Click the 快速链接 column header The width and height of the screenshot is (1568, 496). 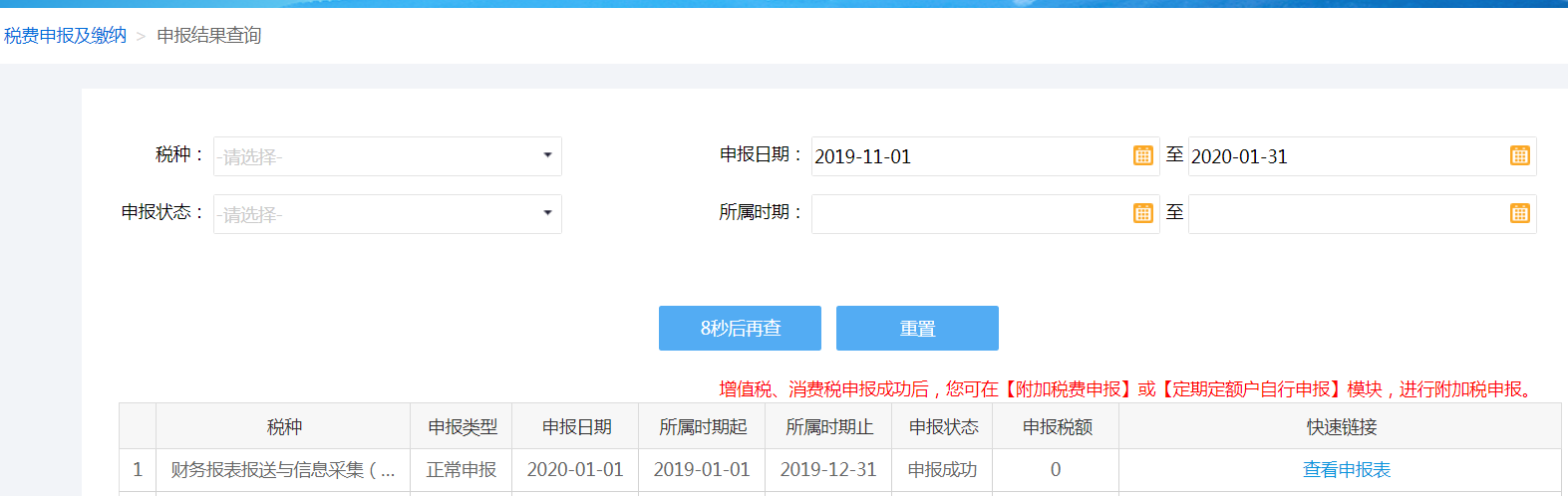(1341, 427)
